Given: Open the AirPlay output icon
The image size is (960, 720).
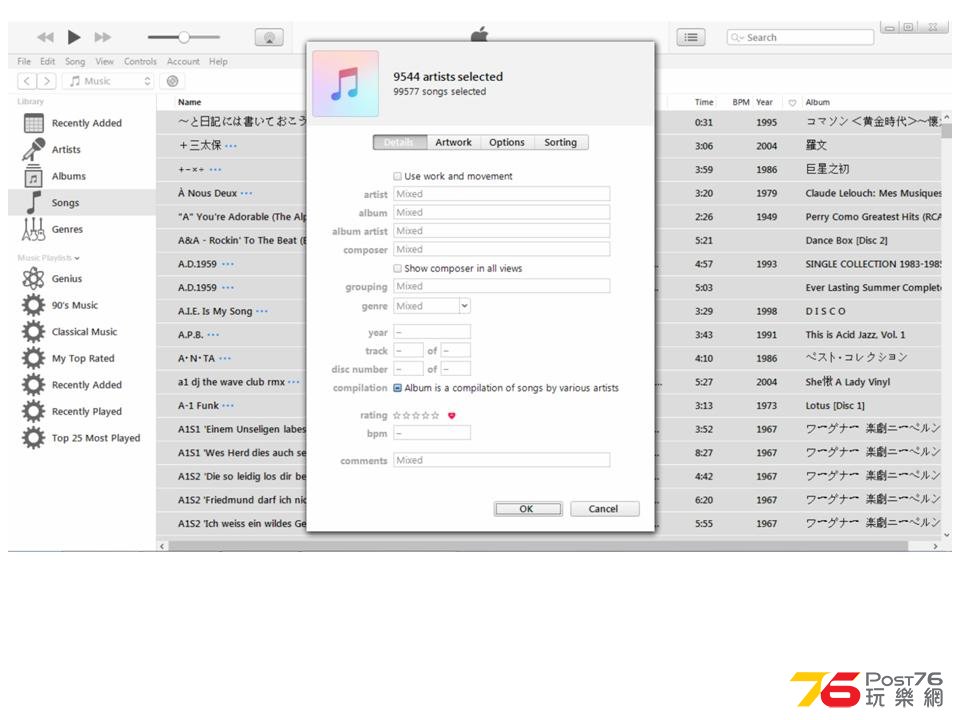Looking at the screenshot, I should click(x=269, y=37).
